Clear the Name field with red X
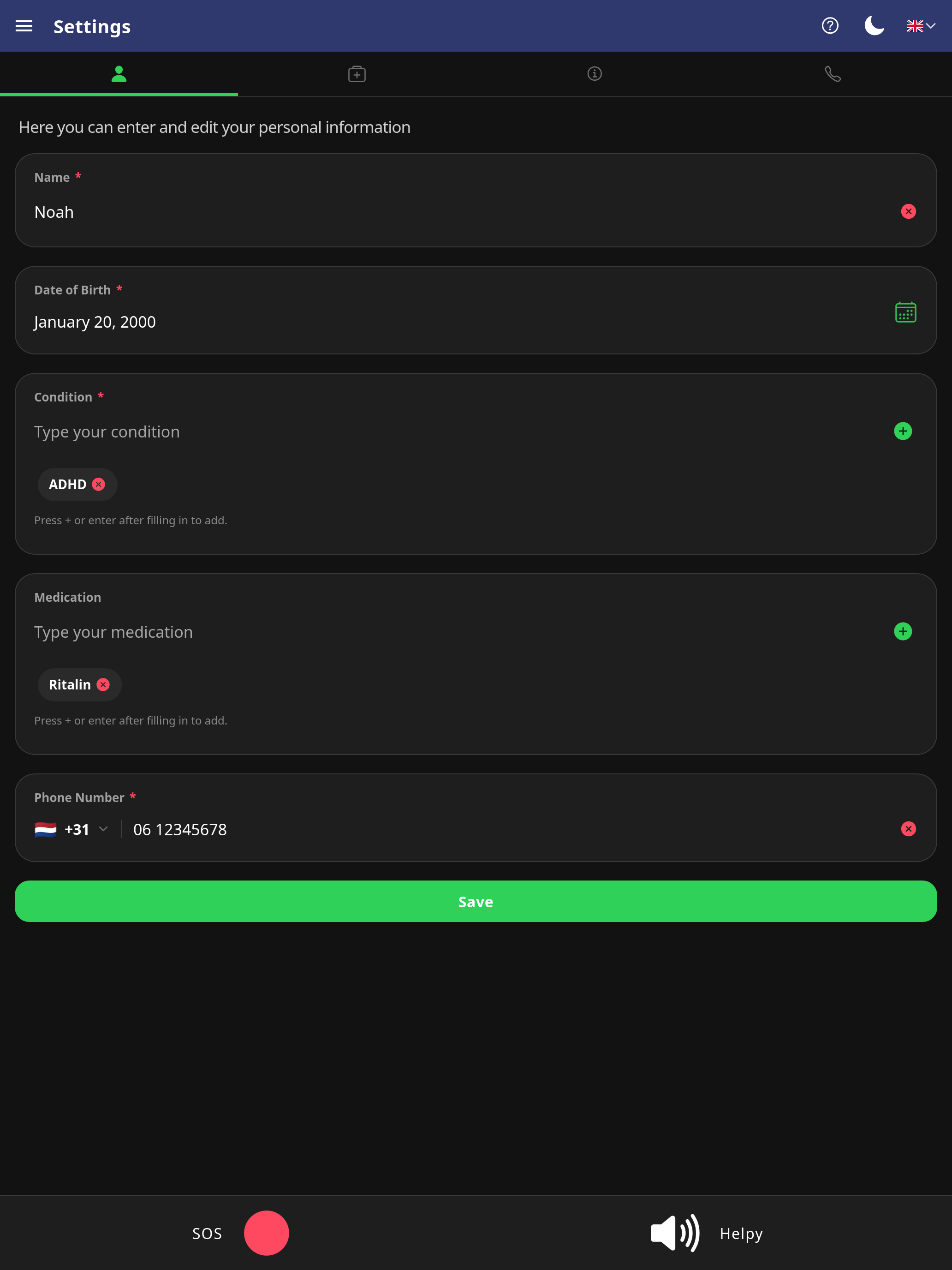 [x=908, y=211]
